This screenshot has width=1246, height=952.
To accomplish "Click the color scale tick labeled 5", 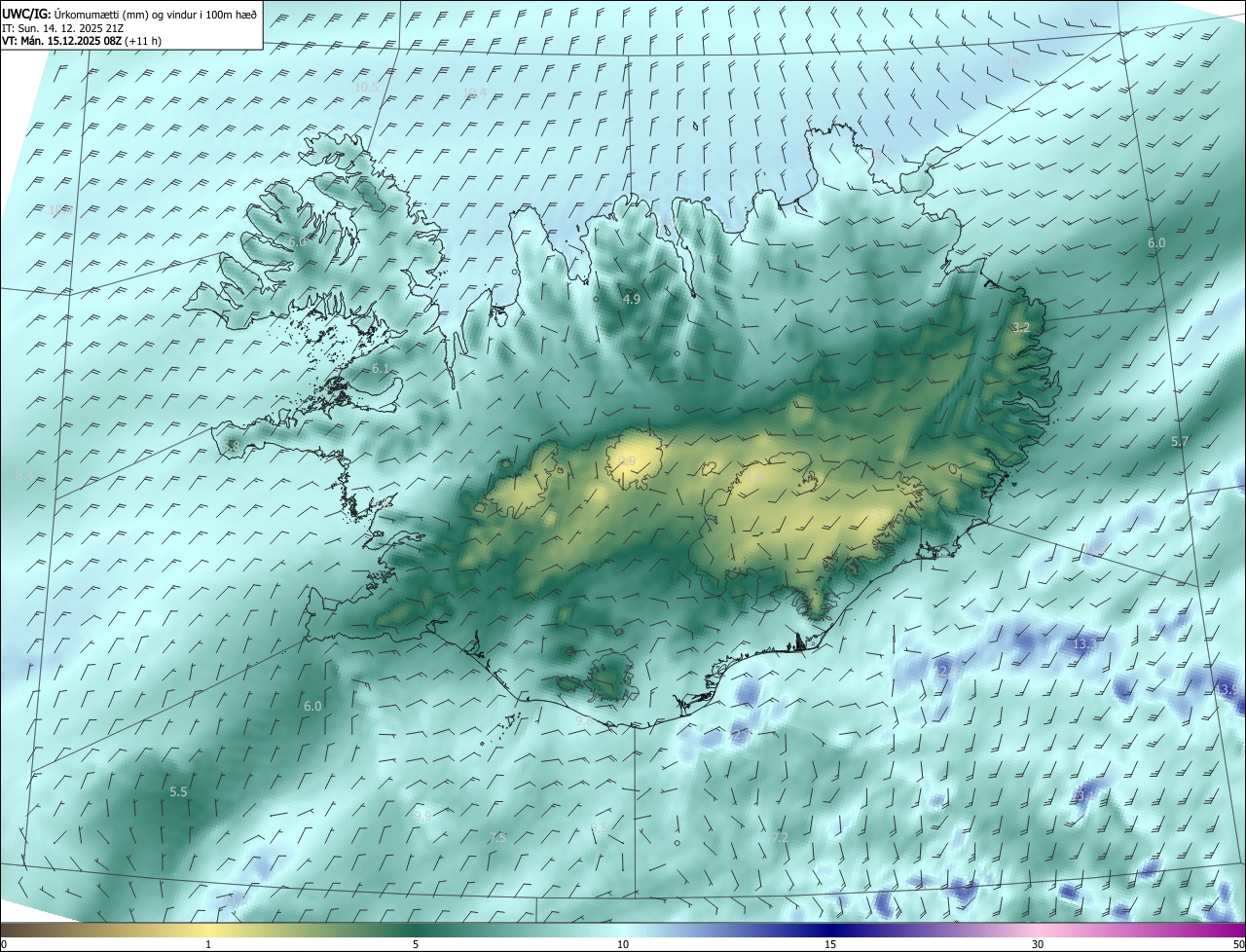I will (416, 944).
